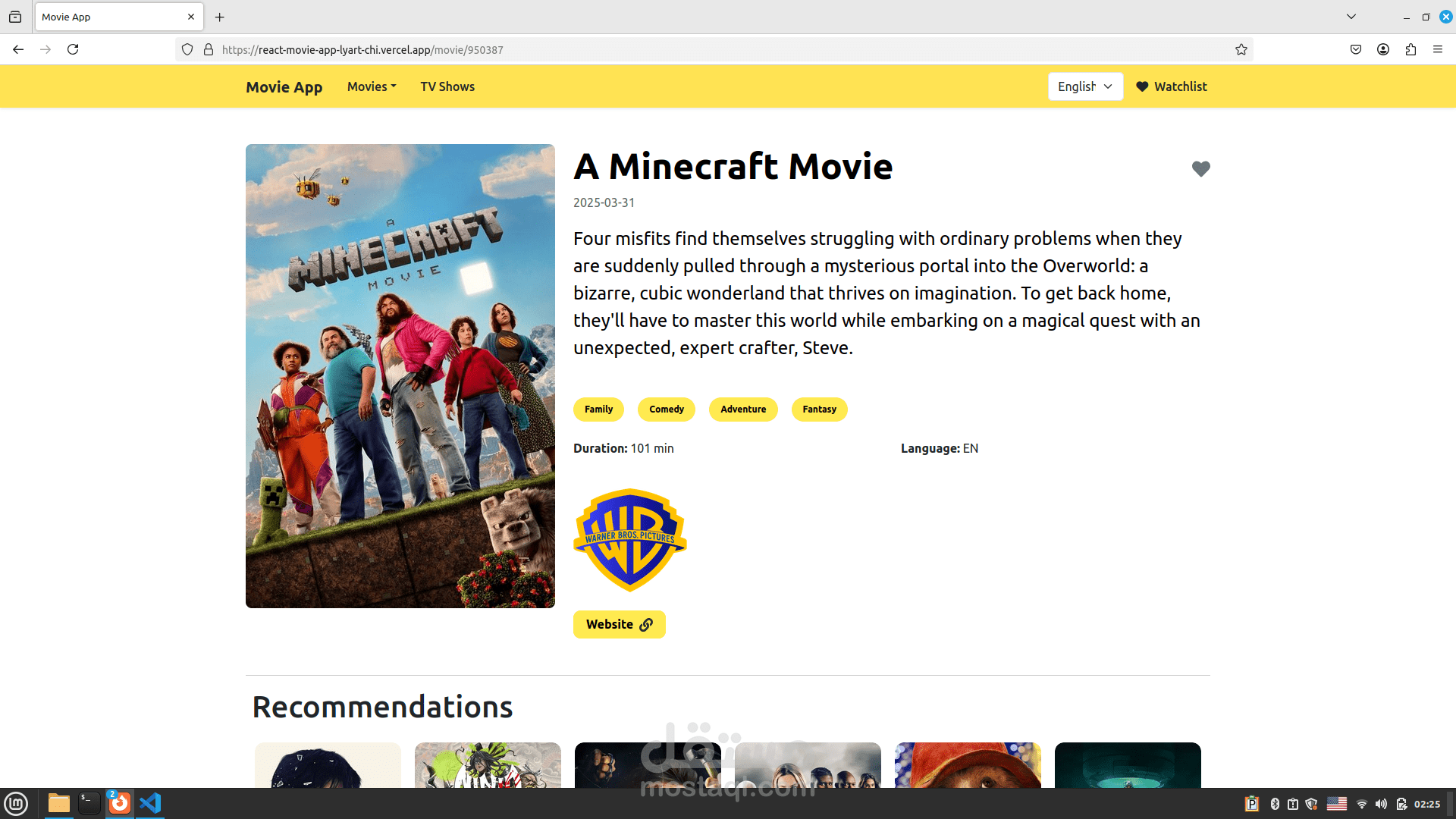
Task: Expand the Movies dropdown menu
Action: click(372, 86)
